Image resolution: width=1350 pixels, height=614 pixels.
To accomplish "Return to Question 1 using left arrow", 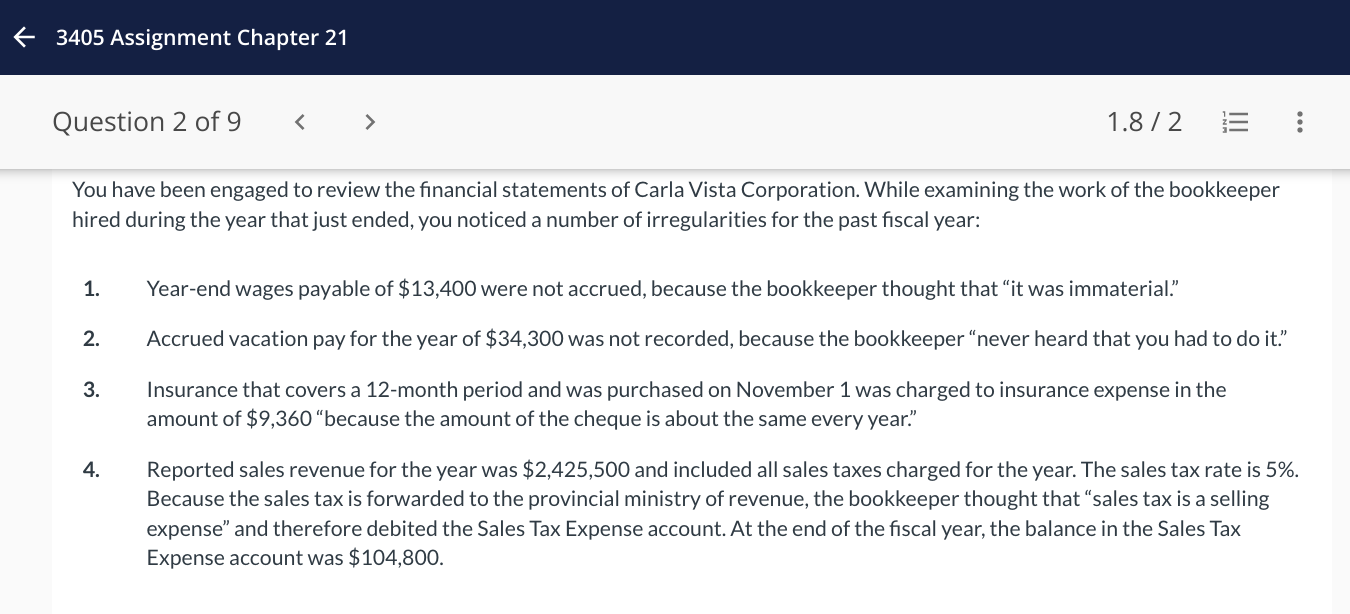I will click(299, 121).
